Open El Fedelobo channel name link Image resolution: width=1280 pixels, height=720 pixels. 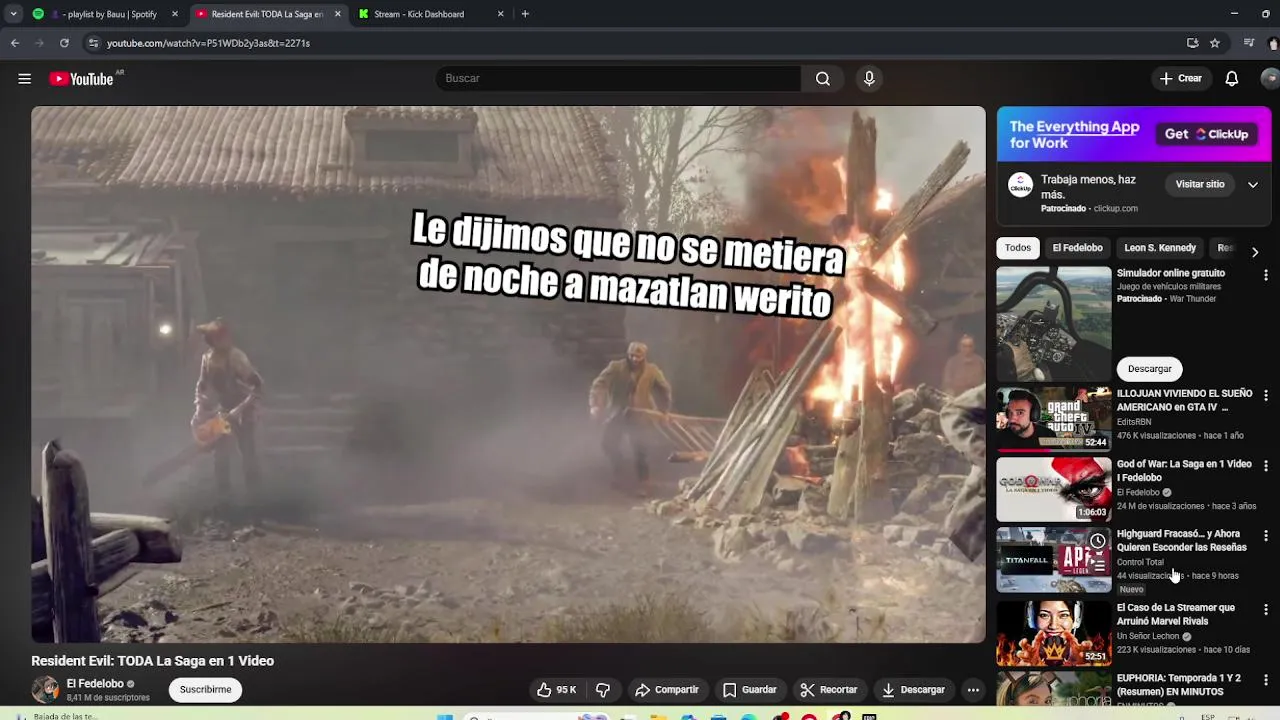click(95, 684)
